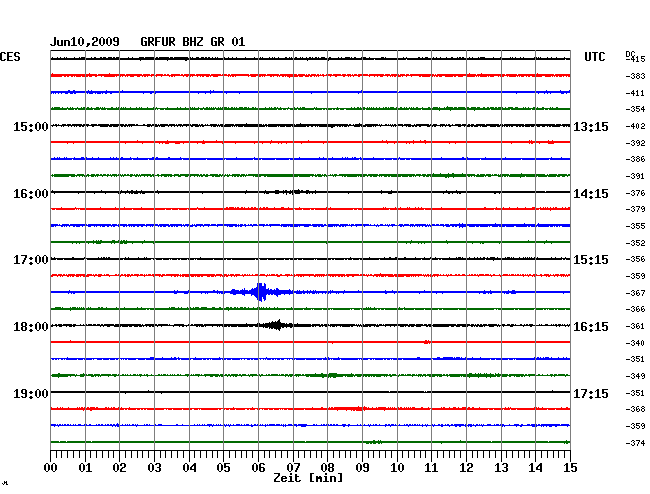650x494 pixels.
Task: Click the UTC column header
Action: click(594, 57)
